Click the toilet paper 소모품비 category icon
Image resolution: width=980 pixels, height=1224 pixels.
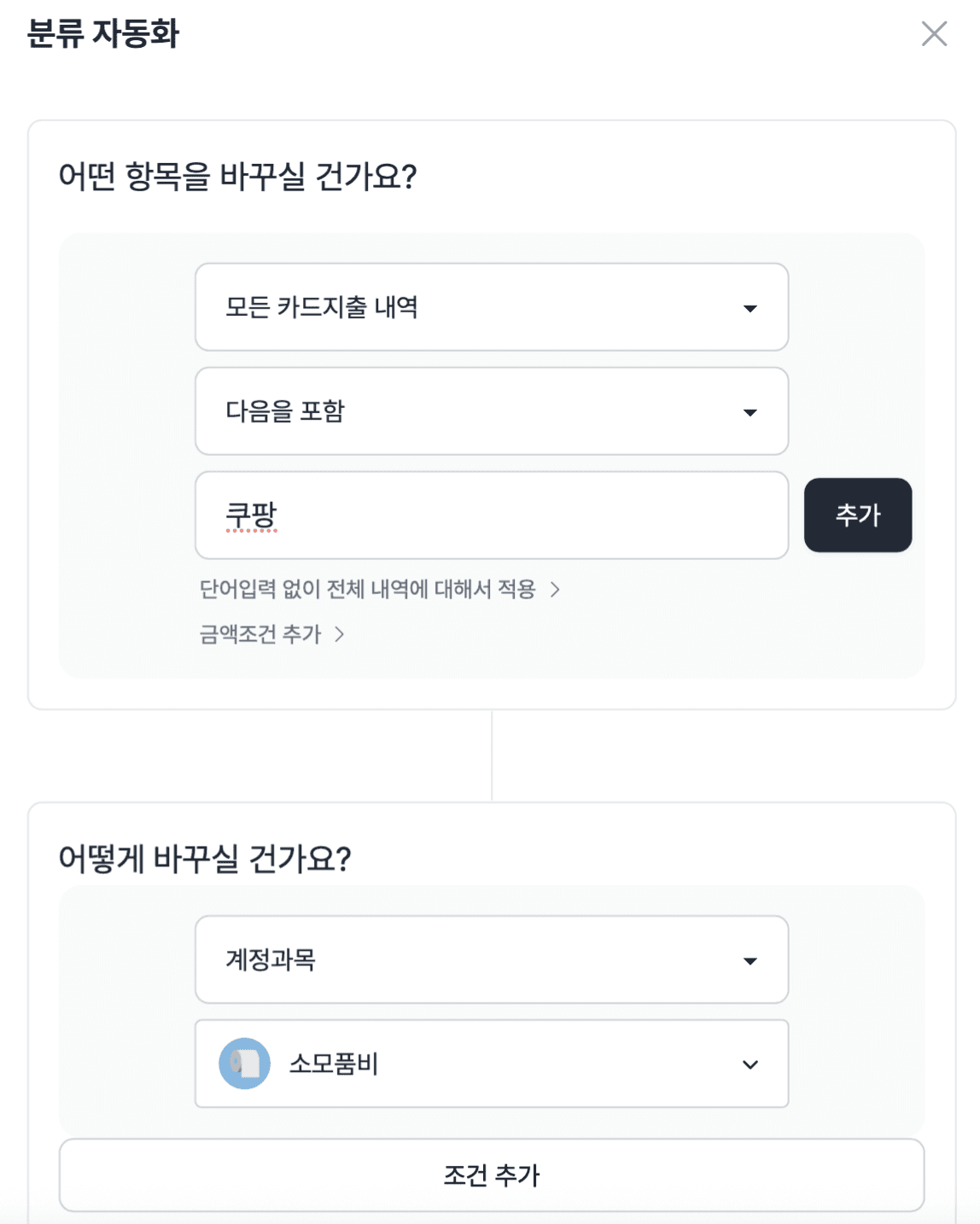coord(245,1064)
